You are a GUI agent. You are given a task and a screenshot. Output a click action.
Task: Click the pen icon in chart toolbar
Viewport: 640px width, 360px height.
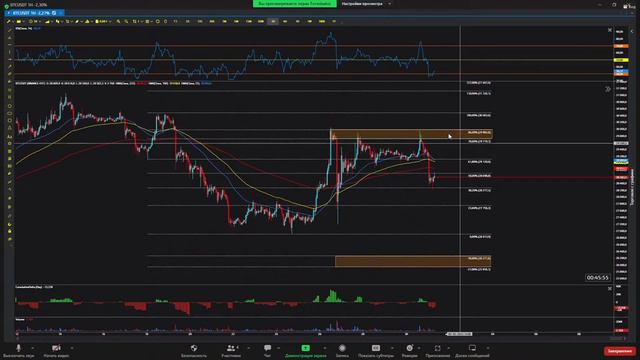(9, 21)
